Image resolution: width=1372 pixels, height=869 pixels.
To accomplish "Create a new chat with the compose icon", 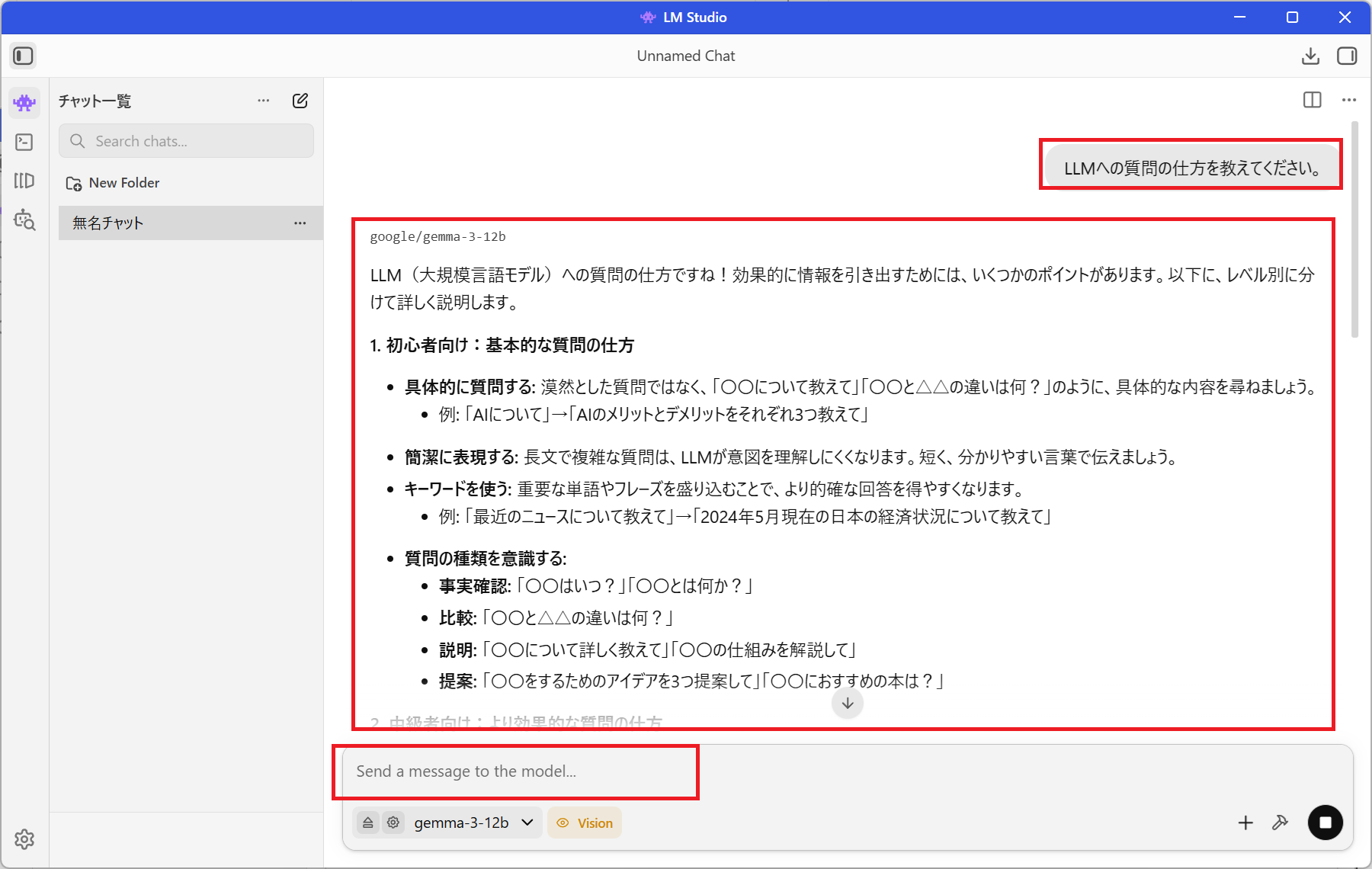I will pyautogui.click(x=300, y=101).
